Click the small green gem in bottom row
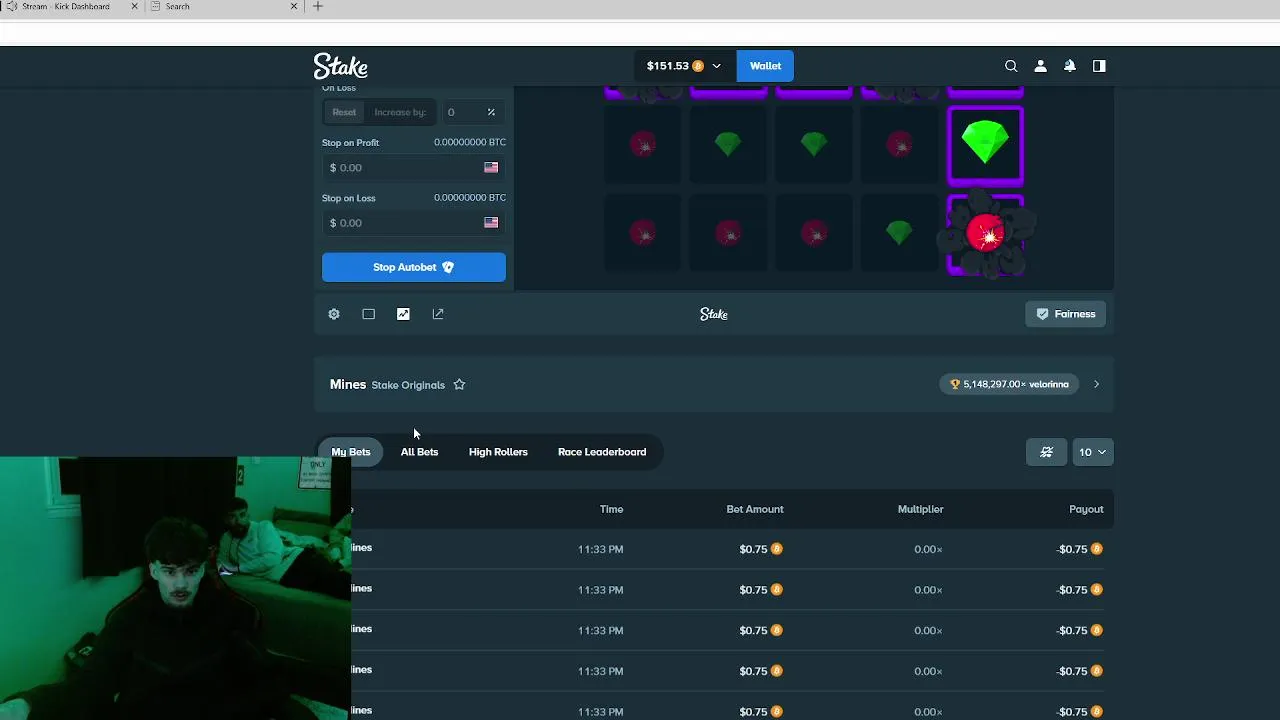 click(x=899, y=233)
